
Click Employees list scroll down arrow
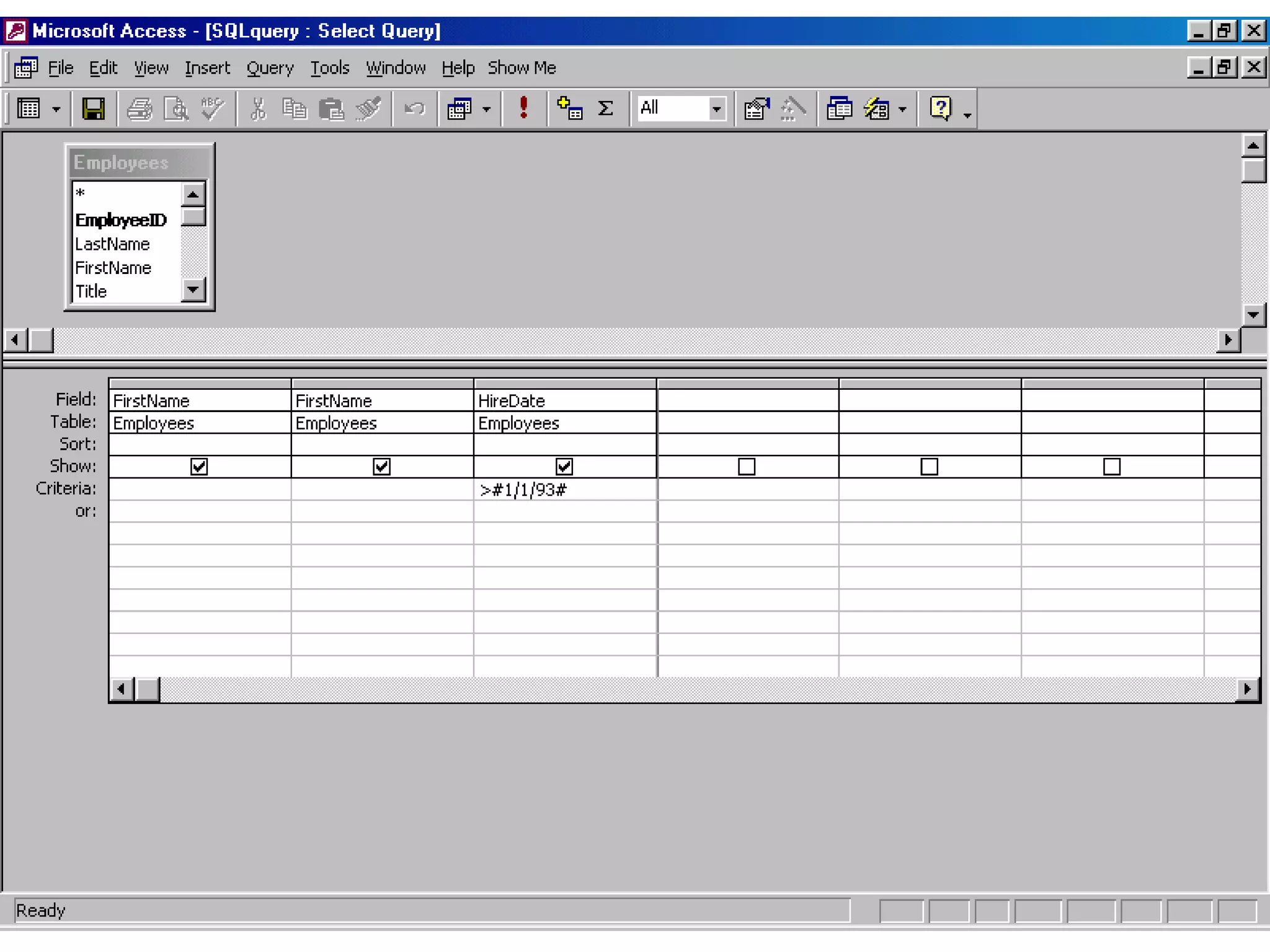(x=193, y=289)
